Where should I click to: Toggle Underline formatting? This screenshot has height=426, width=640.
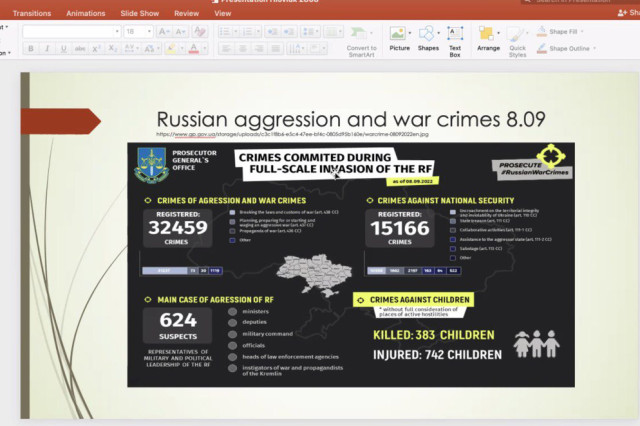point(63,49)
